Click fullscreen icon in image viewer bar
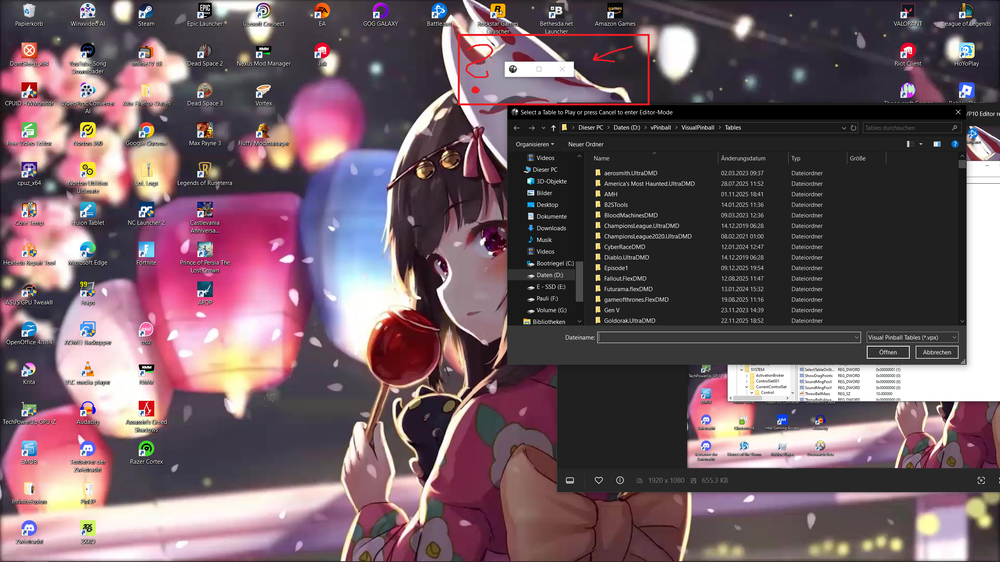Image resolution: width=1000 pixels, height=562 pixels. pyautogui.click(x=981, y=480)
